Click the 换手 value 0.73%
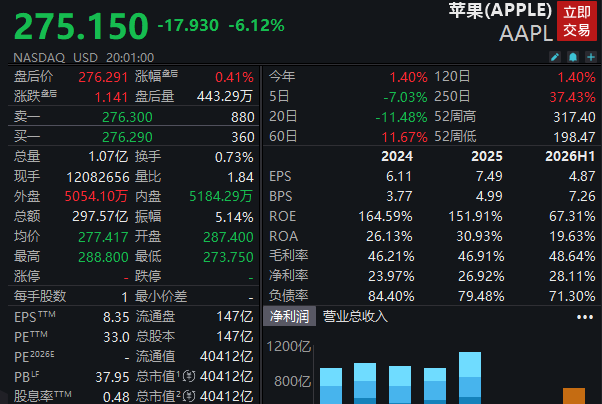Image resolution: width=602 pixels, height=404 pixels. coord(234,157)
